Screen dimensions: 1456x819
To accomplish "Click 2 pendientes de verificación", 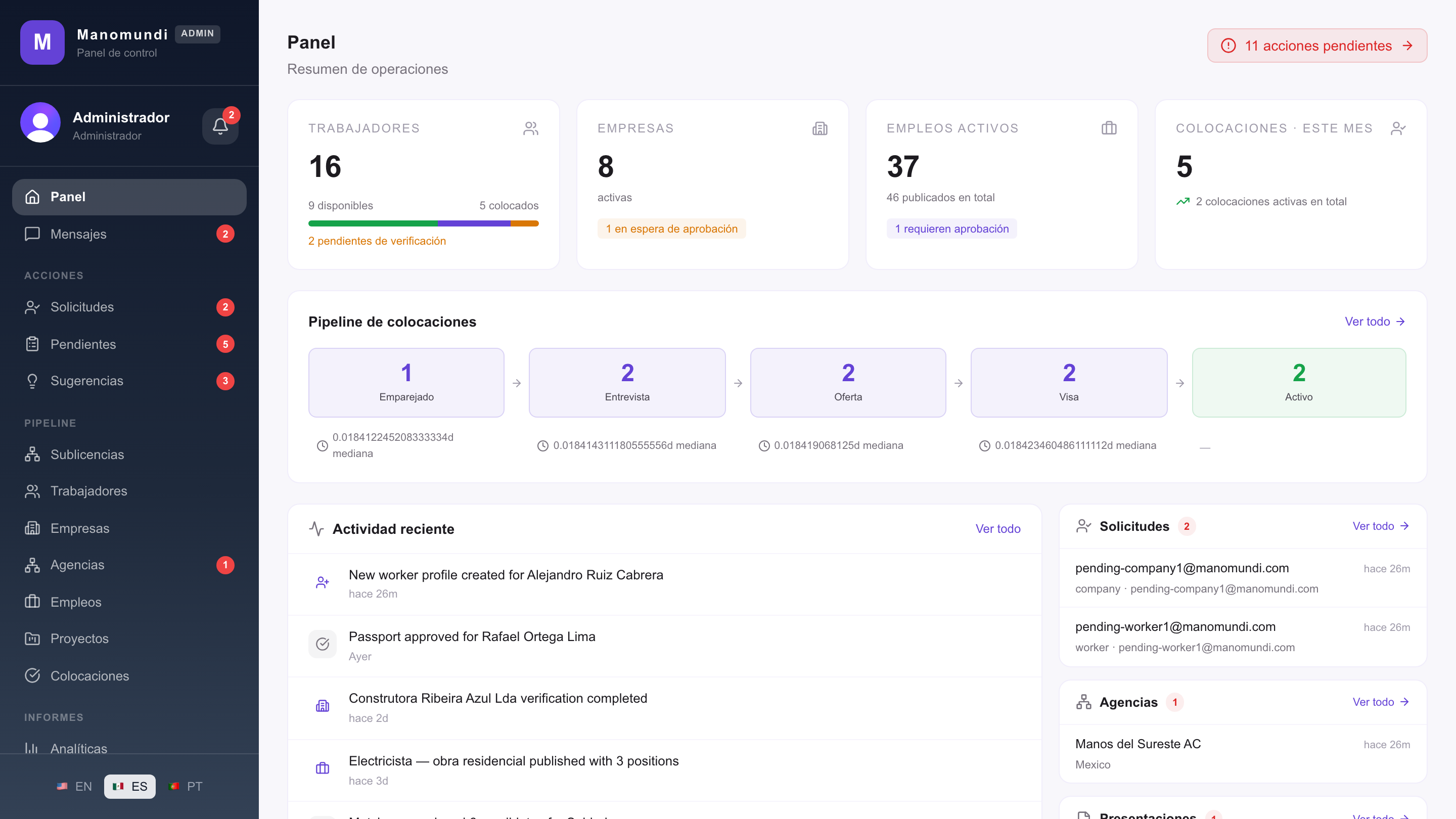I will tap(377, 241).
